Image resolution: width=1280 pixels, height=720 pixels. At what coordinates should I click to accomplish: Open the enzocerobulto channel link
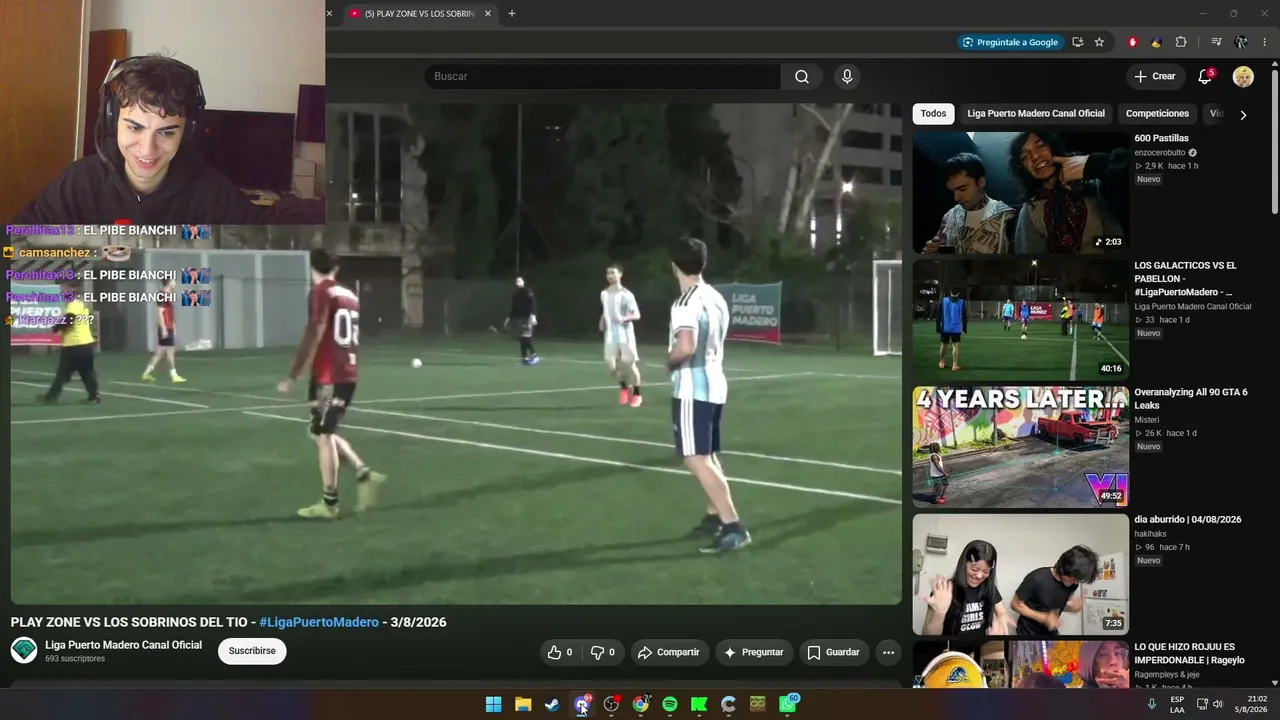point(1160,153)
